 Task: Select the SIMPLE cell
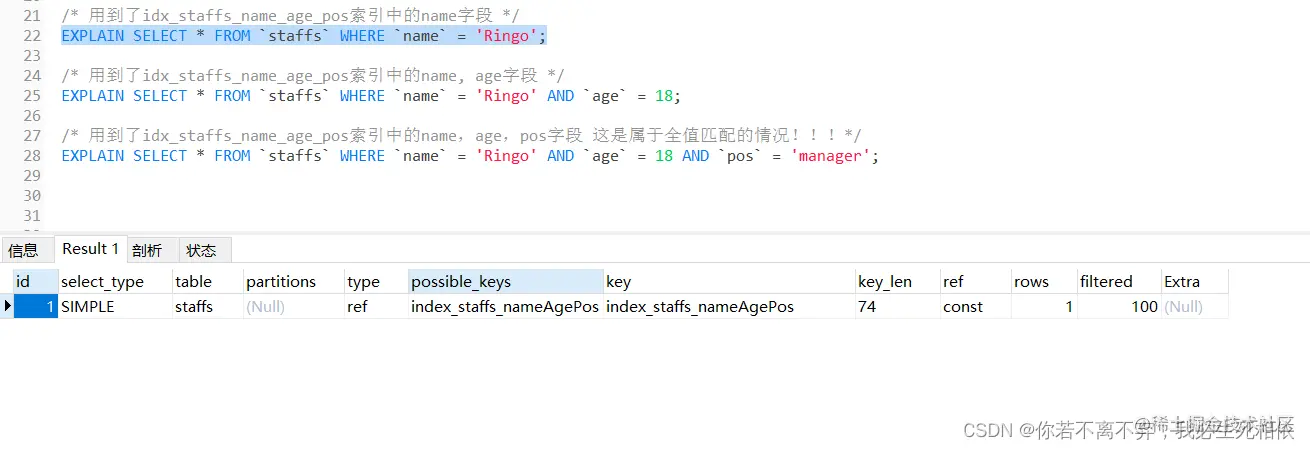tap(115, 307)
